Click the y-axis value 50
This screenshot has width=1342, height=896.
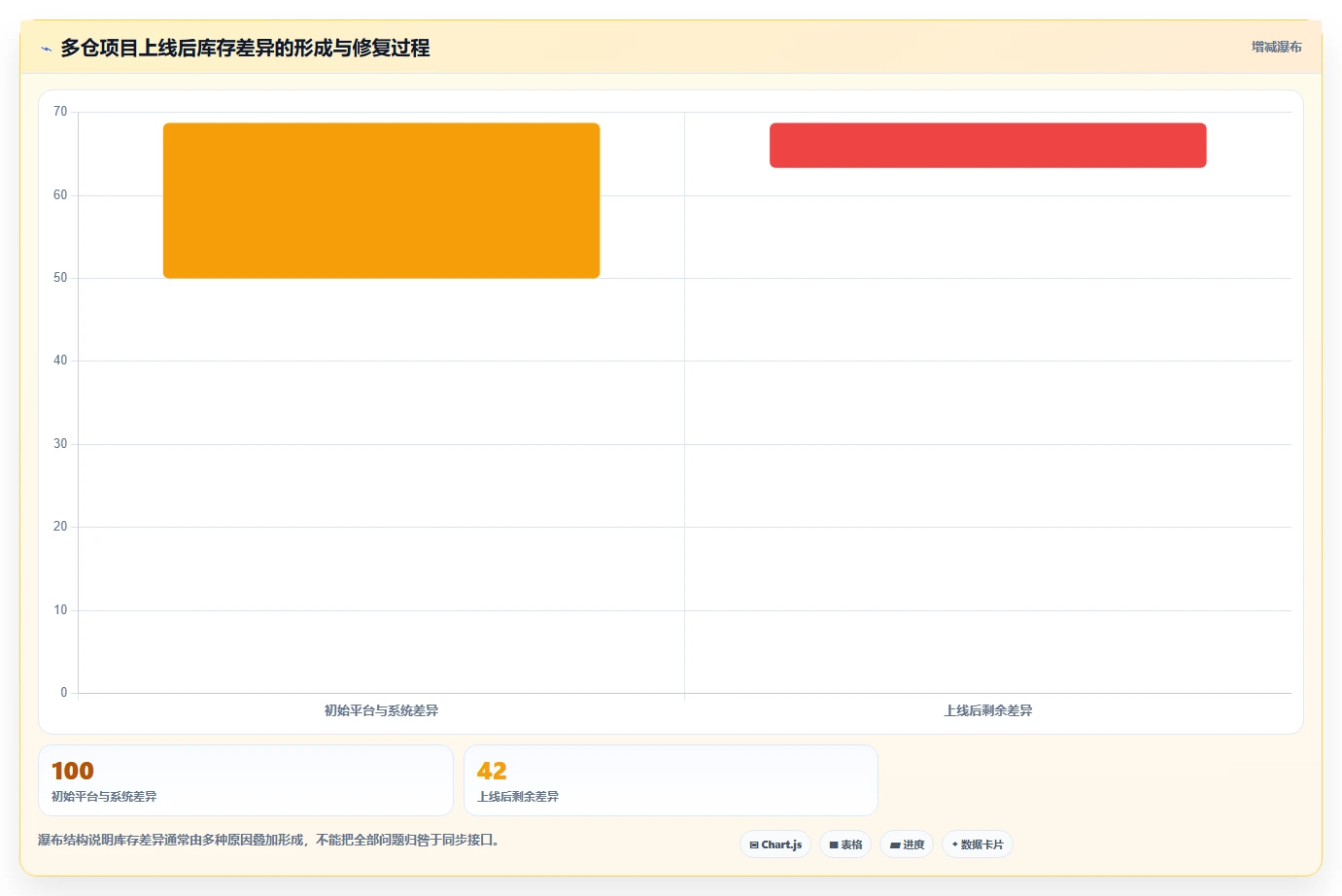[x=60, y=278]
